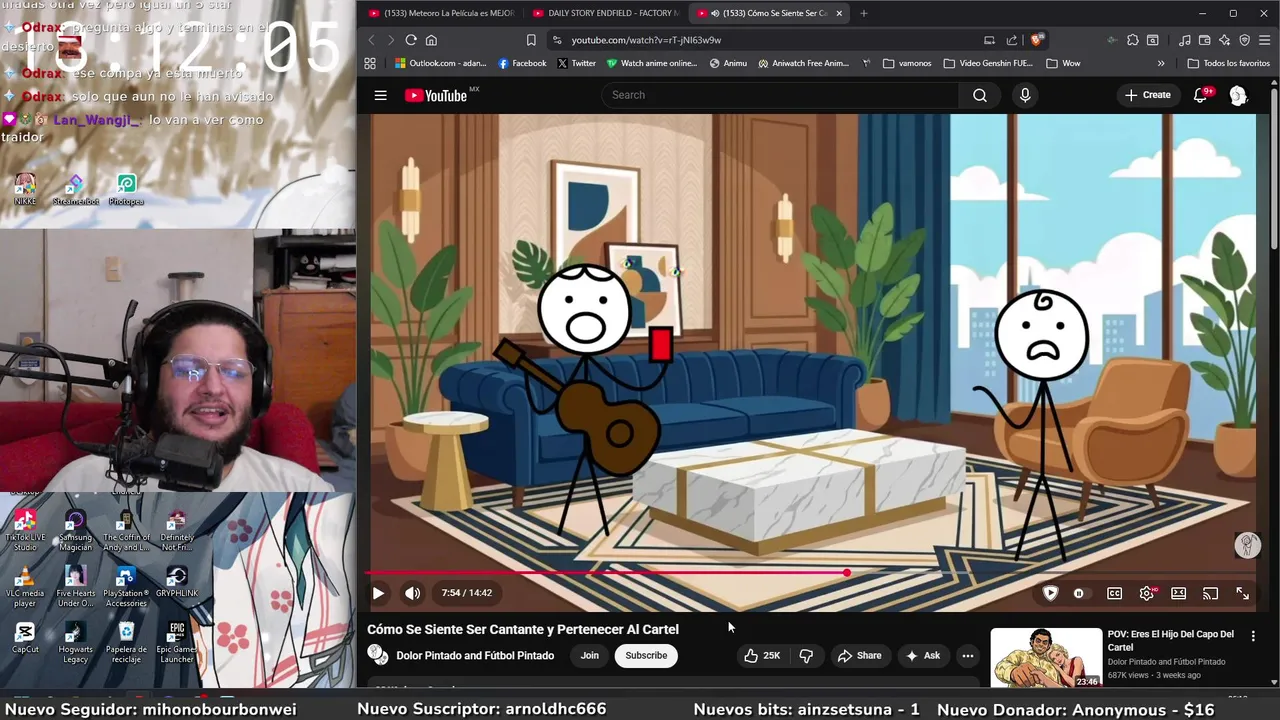
Task: Play the paused YouTube video
Action: click(x=378, y=593)
